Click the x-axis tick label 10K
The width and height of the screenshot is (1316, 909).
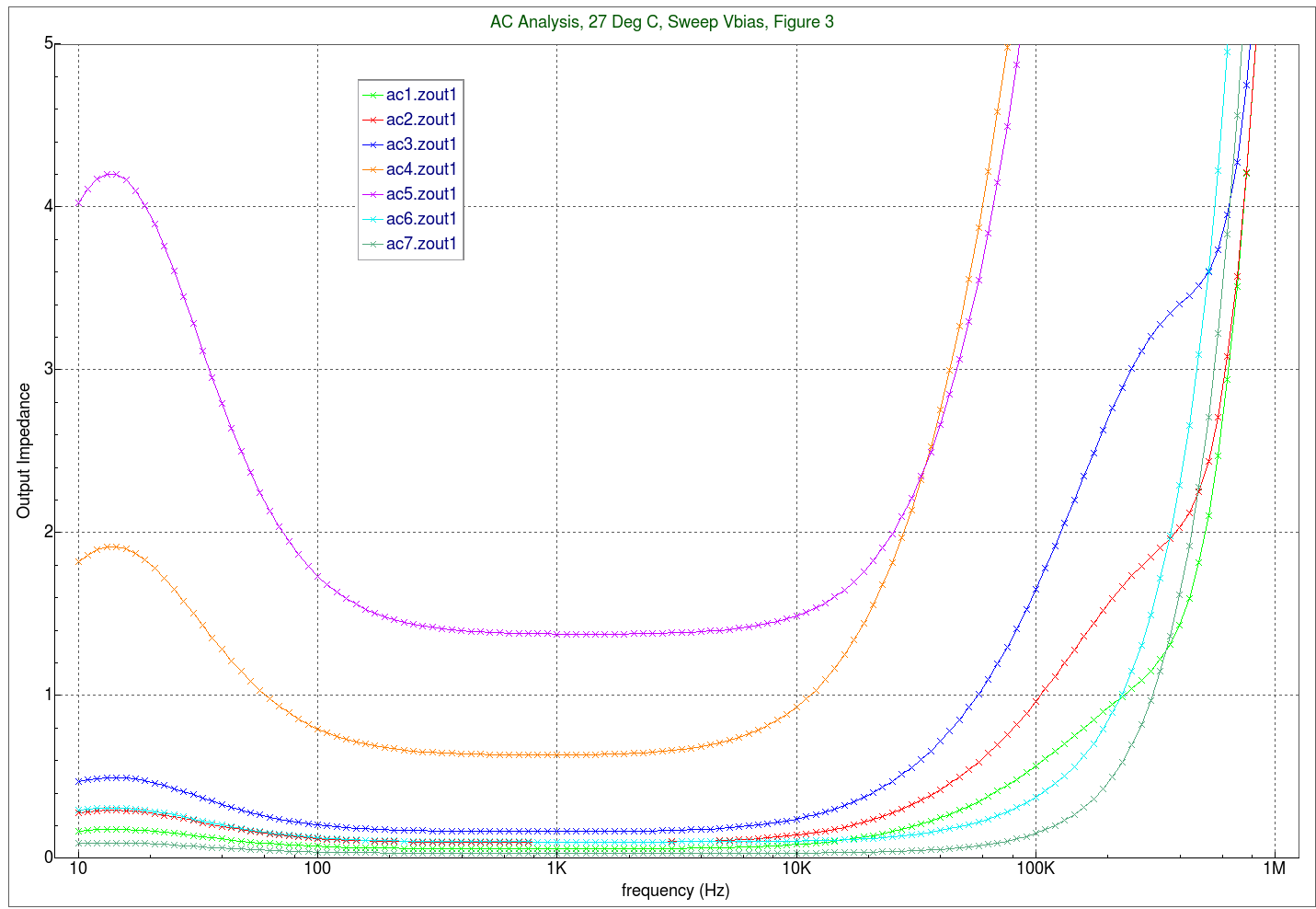(x=796, y=869)
